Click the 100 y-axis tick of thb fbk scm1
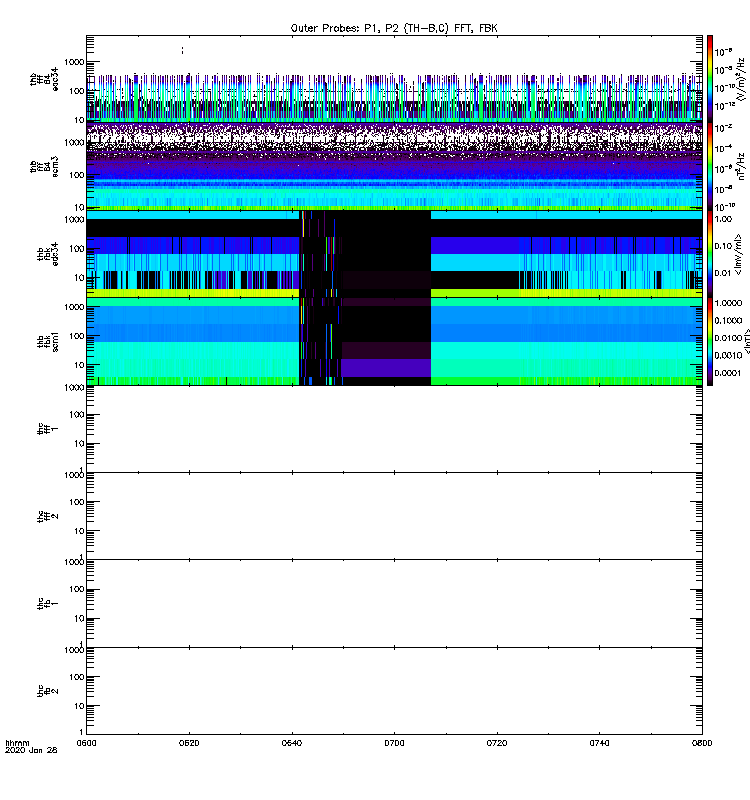The image size is (750, 800). tap(77, 336)
